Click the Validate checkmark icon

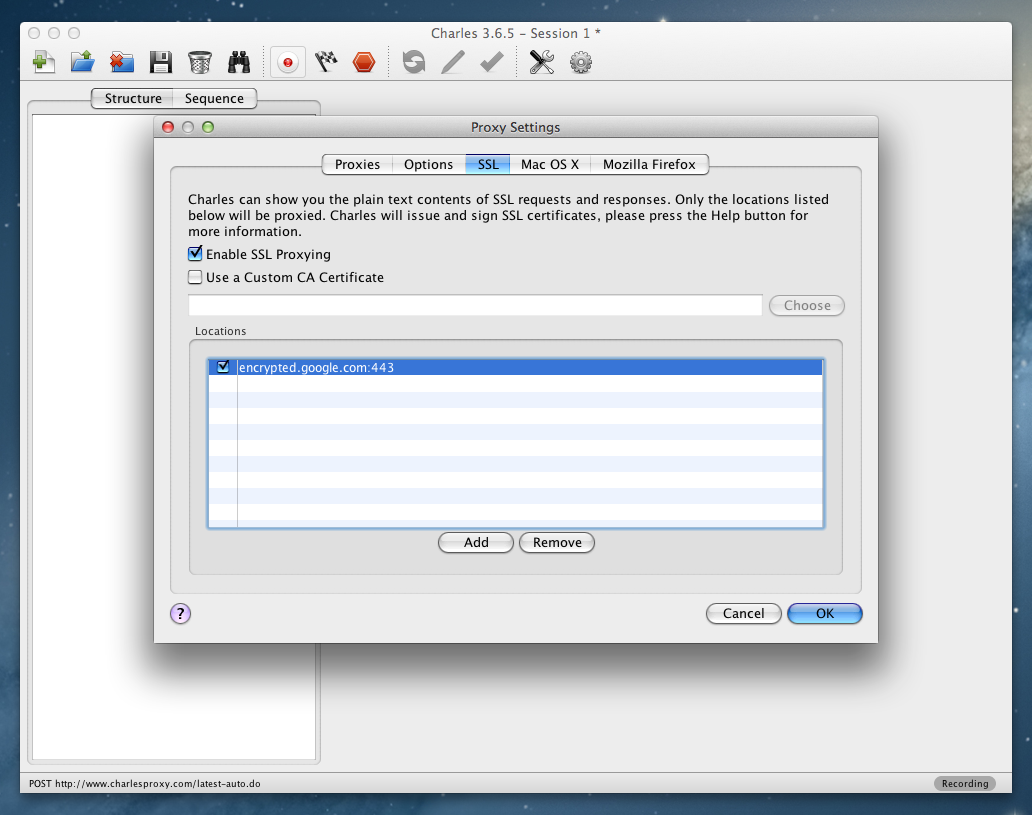coord(492,63)
